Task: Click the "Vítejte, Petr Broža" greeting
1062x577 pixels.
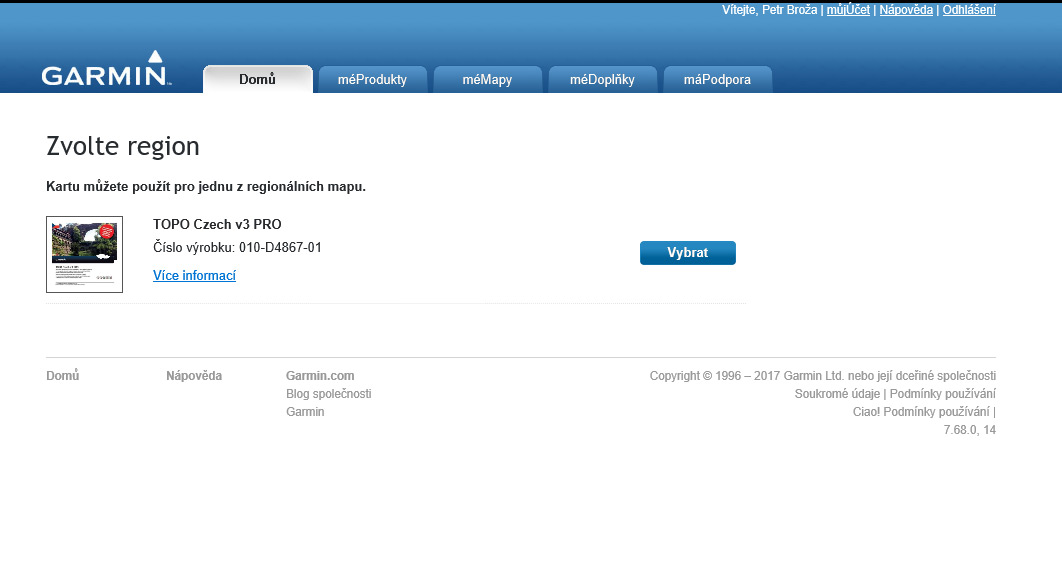Action: (x=769, y=10)
